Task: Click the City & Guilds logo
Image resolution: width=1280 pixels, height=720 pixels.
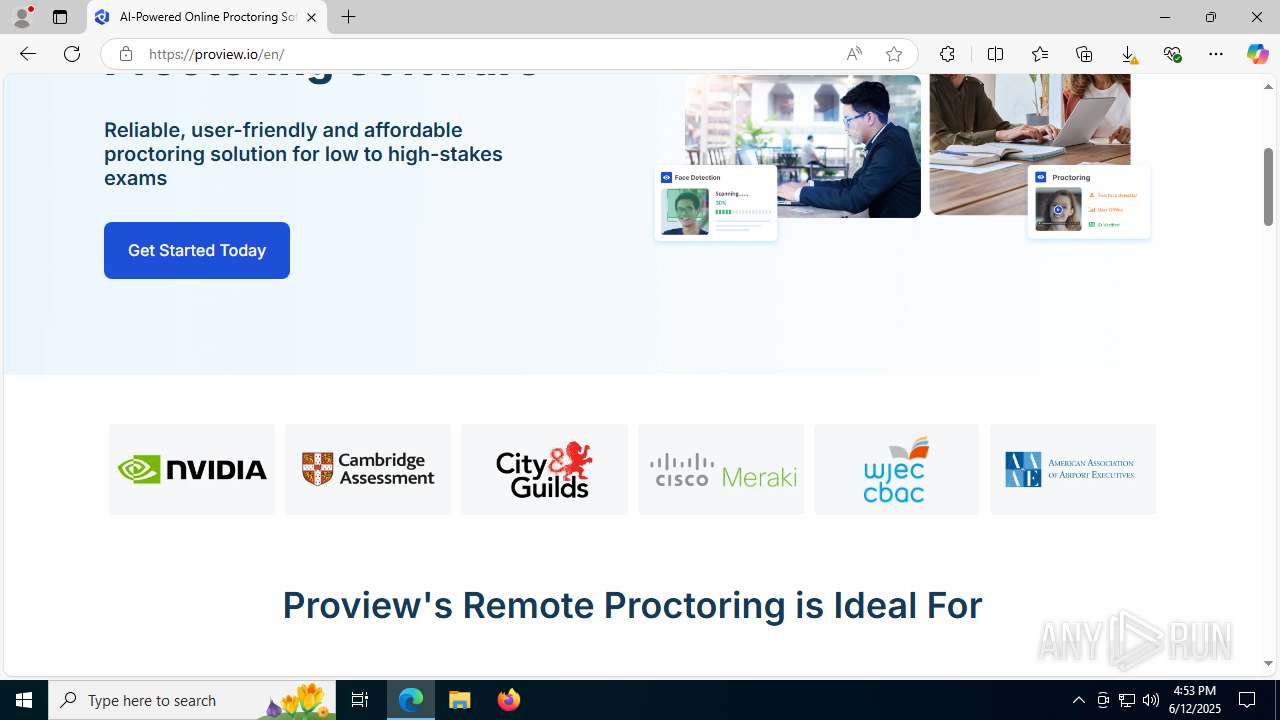Action: coord(544,469)
